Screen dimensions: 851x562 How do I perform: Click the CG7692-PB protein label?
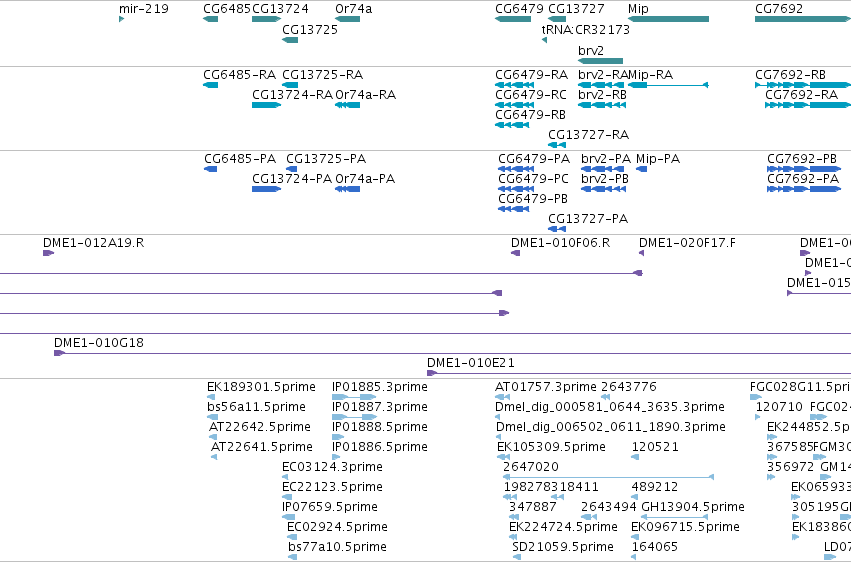tap(802, 158)
